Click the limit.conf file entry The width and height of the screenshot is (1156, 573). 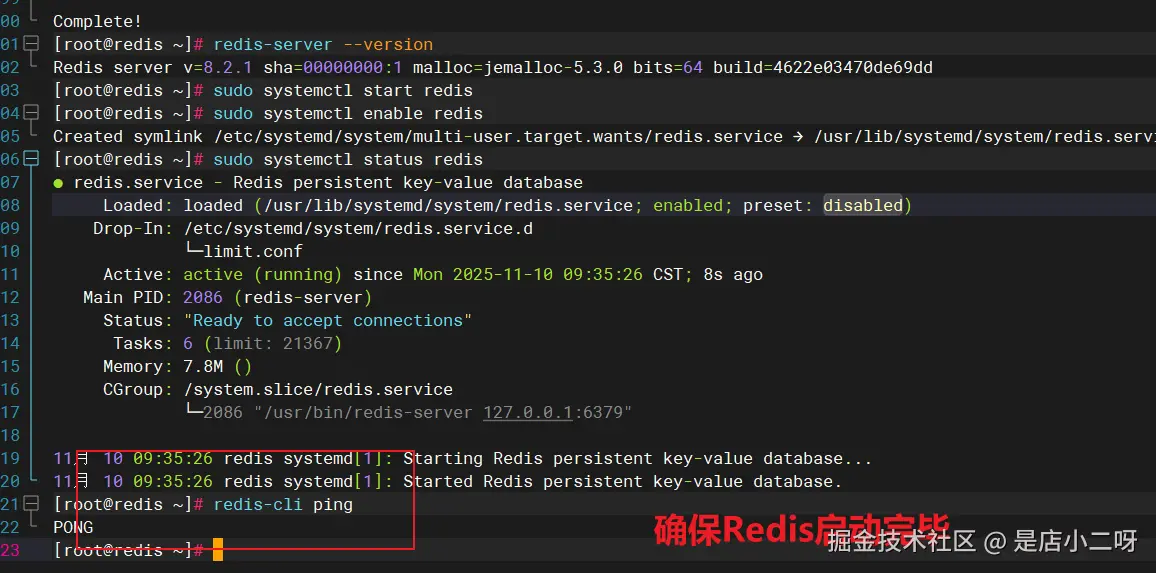(253, 251)
